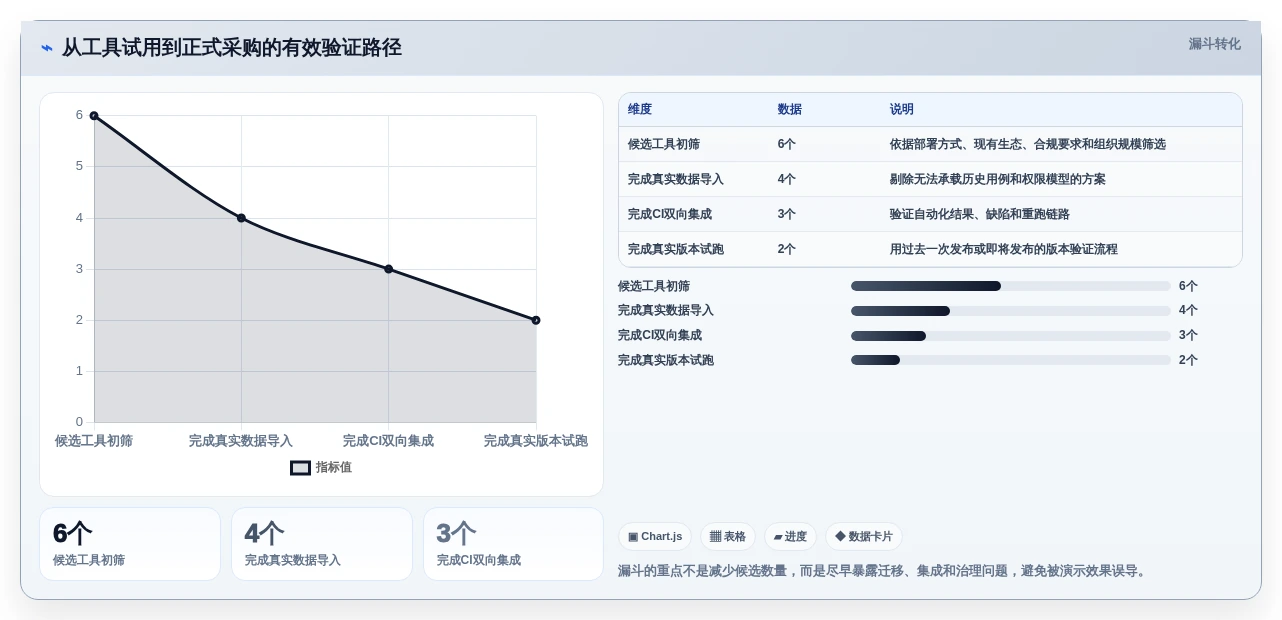Click the 4个 data card
The height and width of the screenshot is (620, 1282).
click(322, 544)
